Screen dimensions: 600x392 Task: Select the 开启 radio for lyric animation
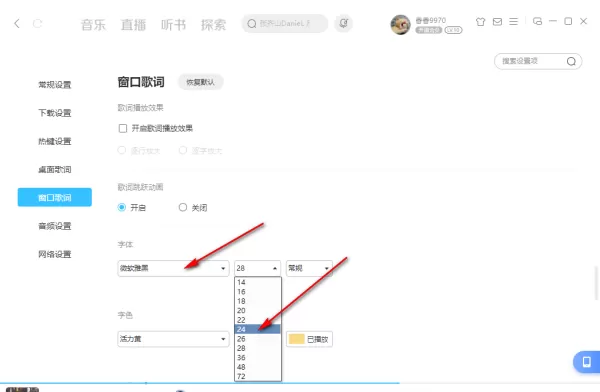[x=122, y=207]
